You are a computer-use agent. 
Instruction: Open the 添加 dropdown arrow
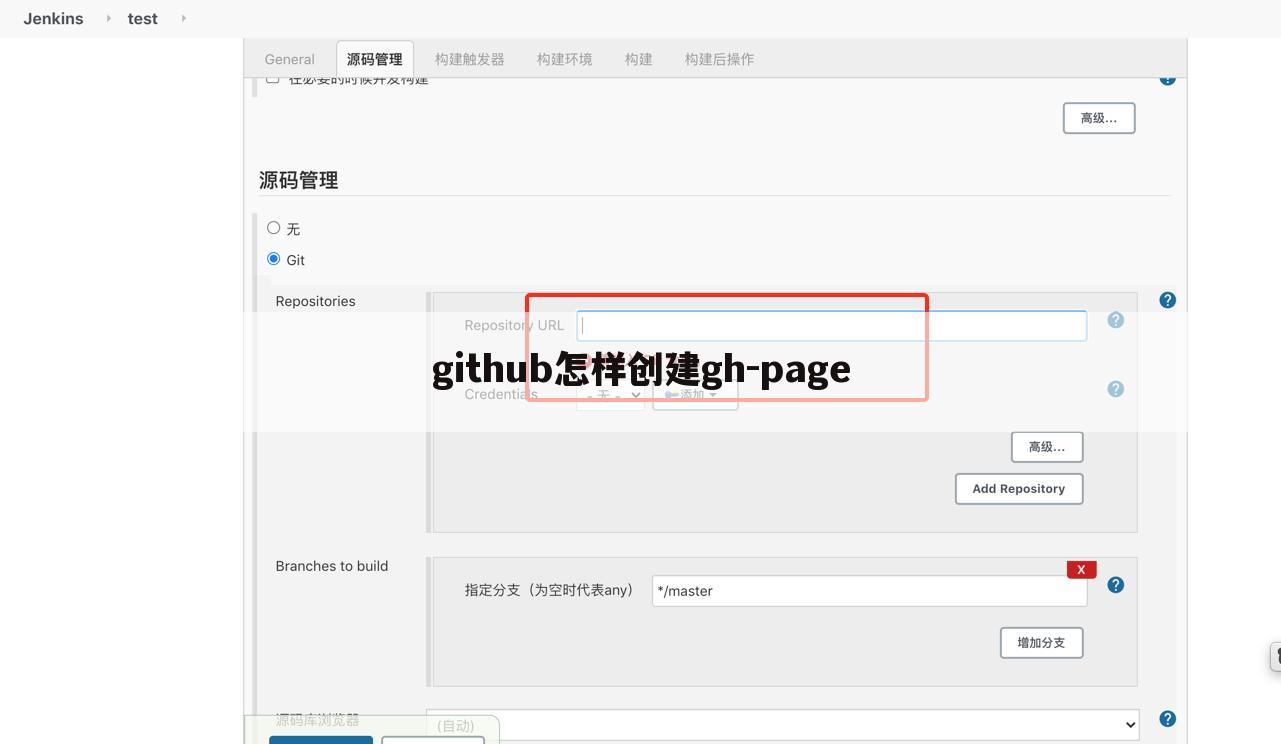coord(714,394)
